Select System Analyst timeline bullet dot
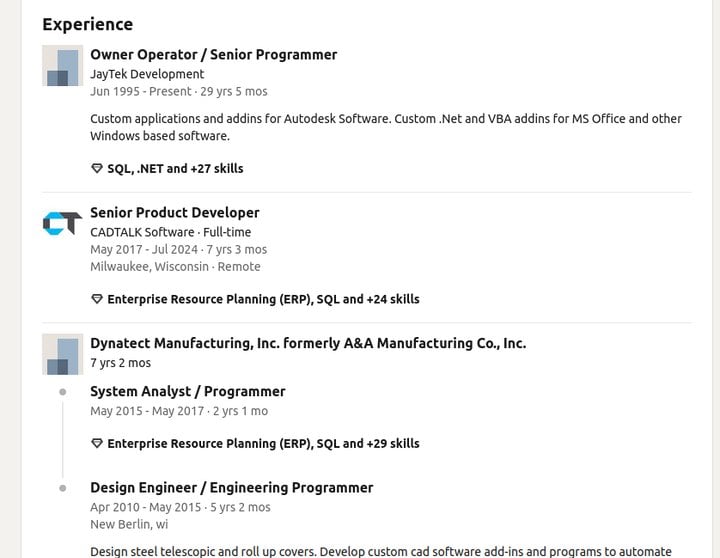Screen dimensions: 720x558 coord(63,392)
